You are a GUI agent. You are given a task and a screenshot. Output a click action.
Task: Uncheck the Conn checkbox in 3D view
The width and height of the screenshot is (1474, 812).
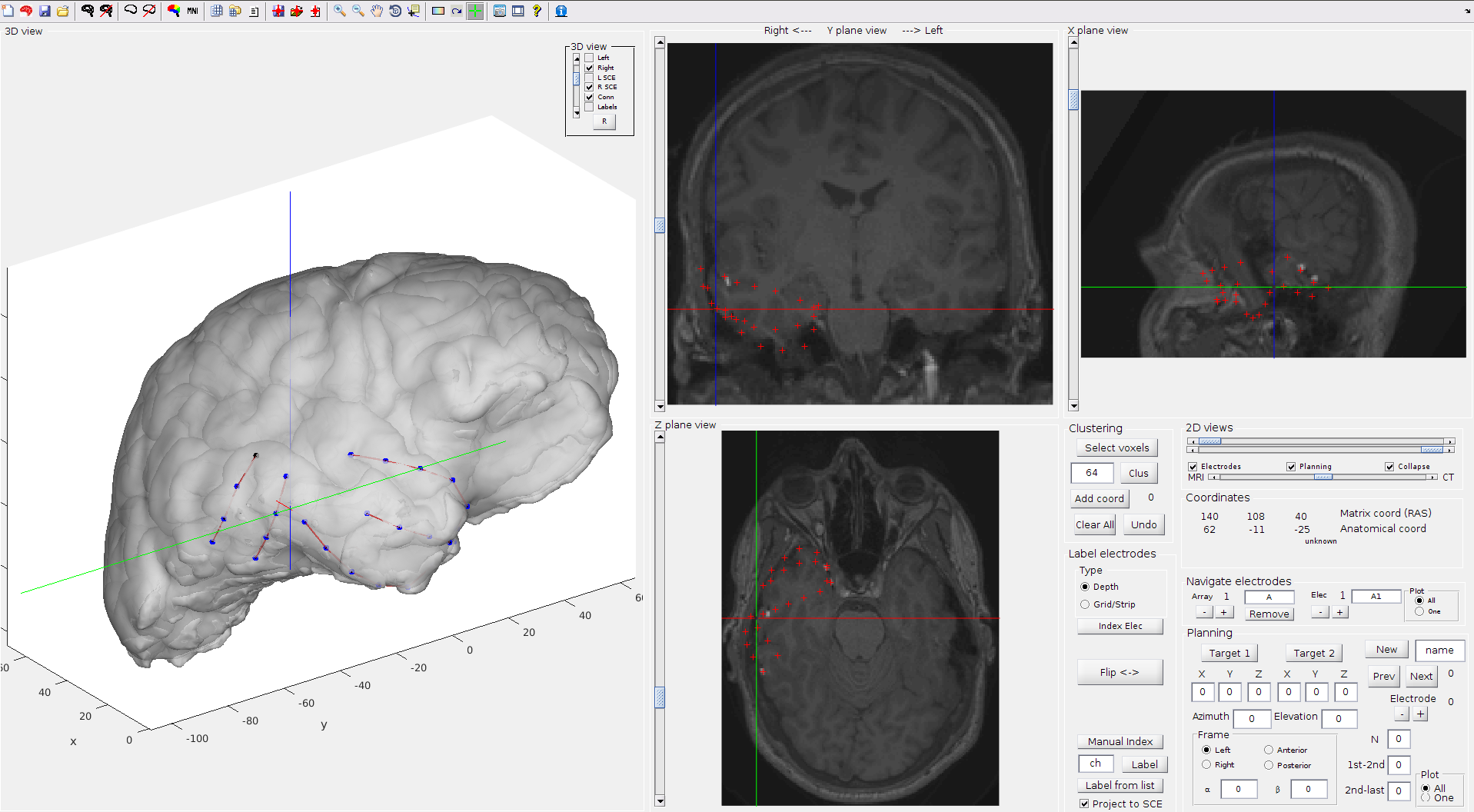point(589,97)
